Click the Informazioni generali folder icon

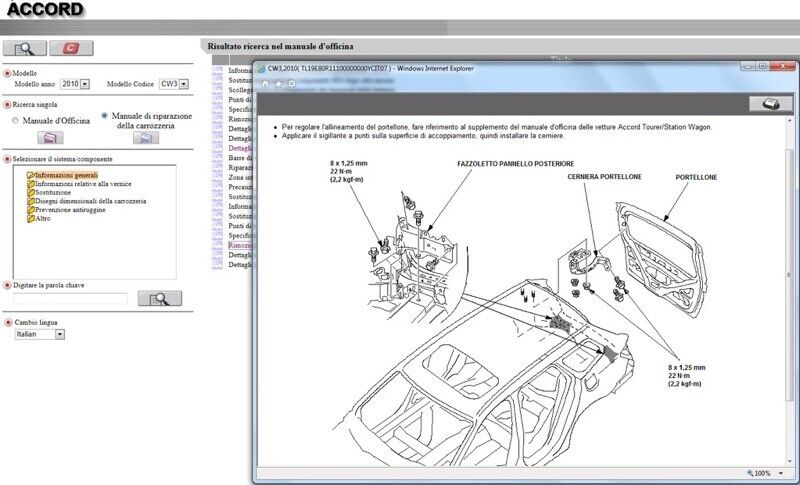tap(31, 175)
